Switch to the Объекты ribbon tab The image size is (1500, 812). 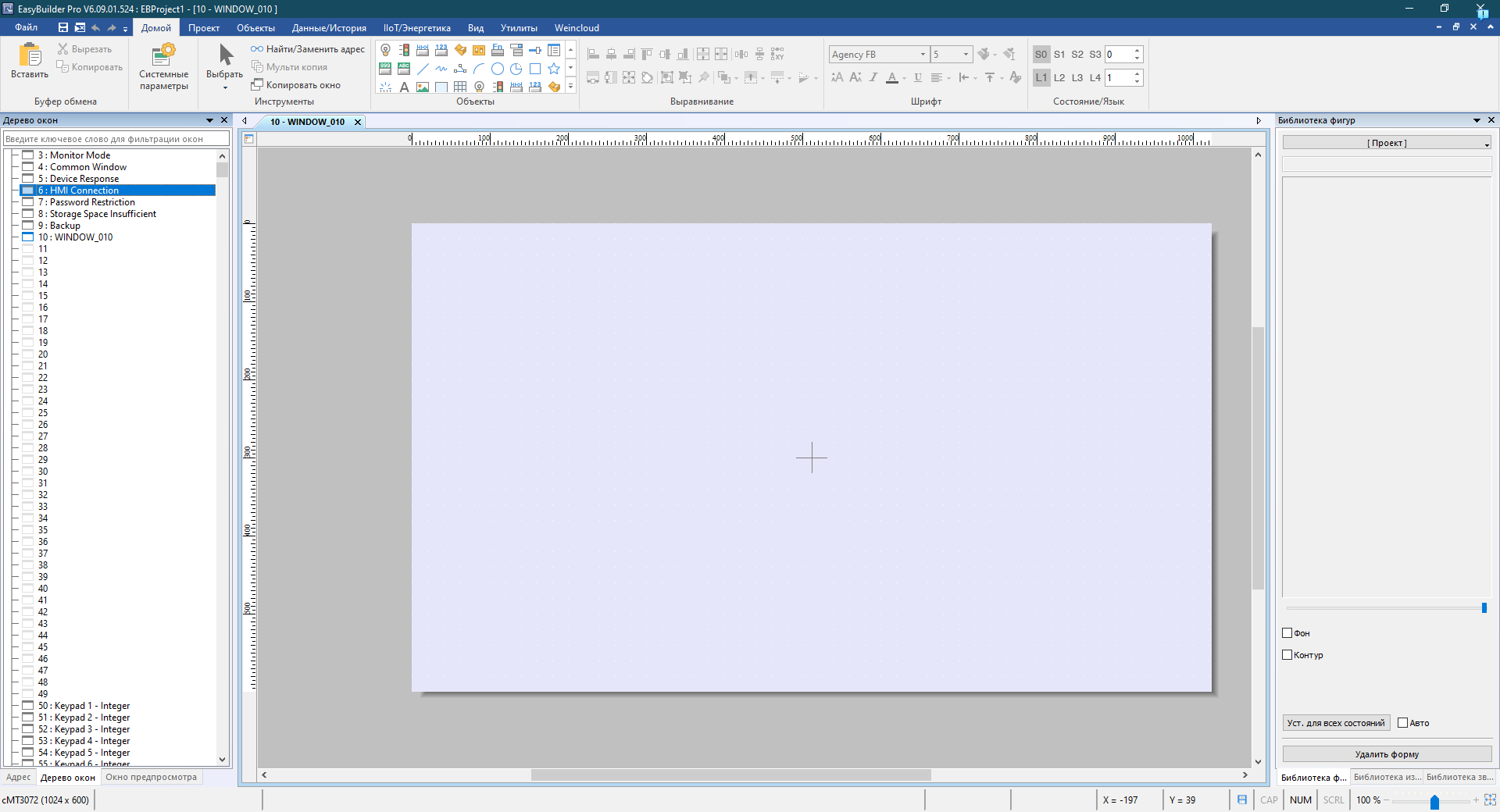click(x=255, y=28)
